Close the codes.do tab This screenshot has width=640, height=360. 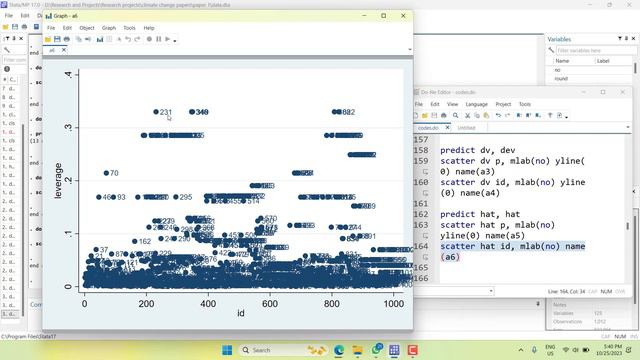pos(447,128)
